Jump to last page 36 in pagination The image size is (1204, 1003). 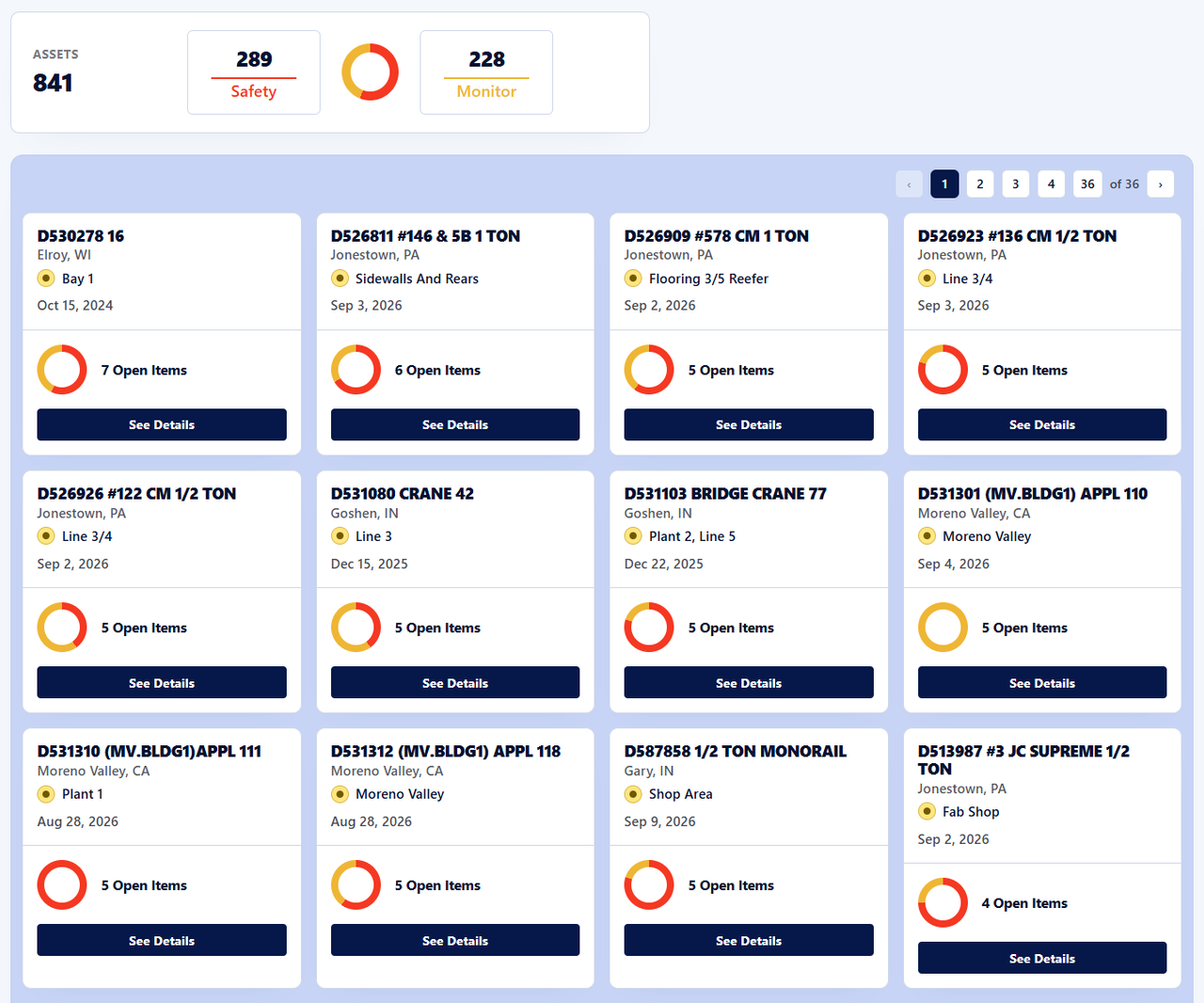(1087, 184)
